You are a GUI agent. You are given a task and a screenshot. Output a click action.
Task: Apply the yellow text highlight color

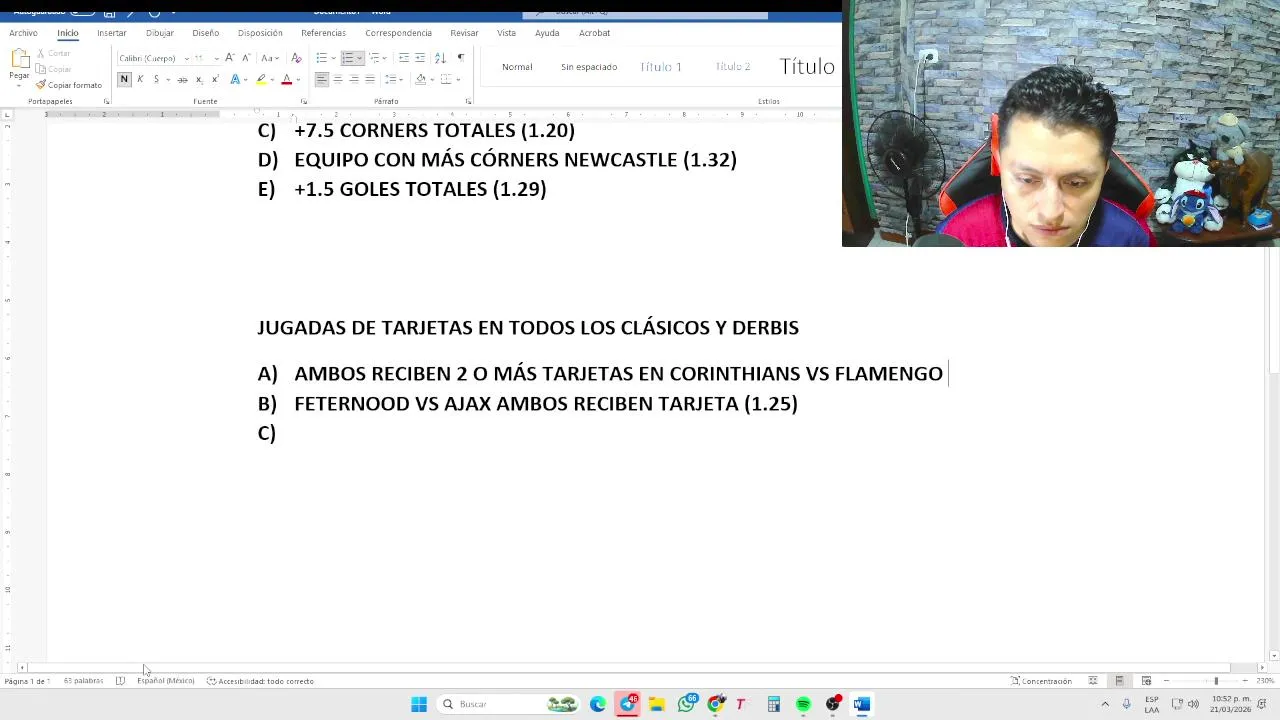[x=261, y=79]
